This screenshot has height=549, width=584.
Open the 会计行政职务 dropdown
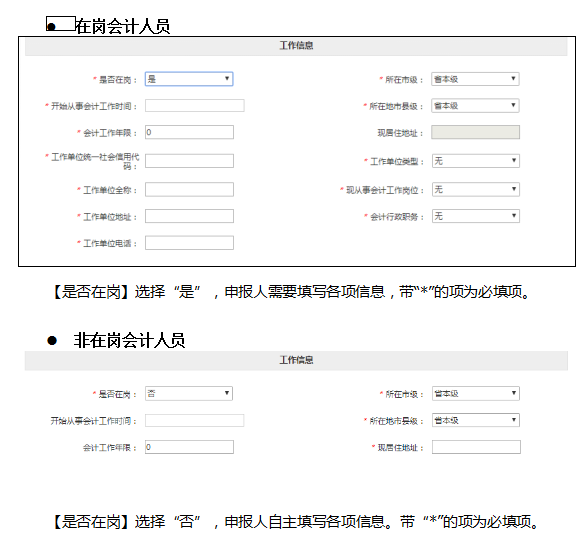pos(476,216)
